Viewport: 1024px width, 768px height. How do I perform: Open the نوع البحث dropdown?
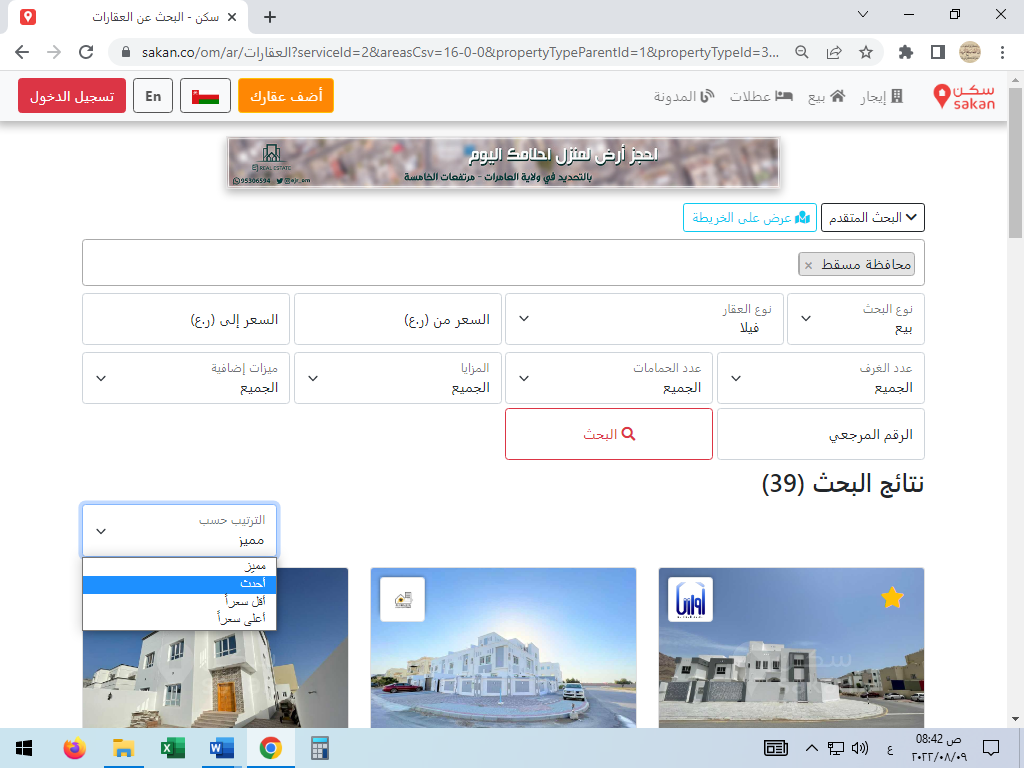[x=856, y=319]
